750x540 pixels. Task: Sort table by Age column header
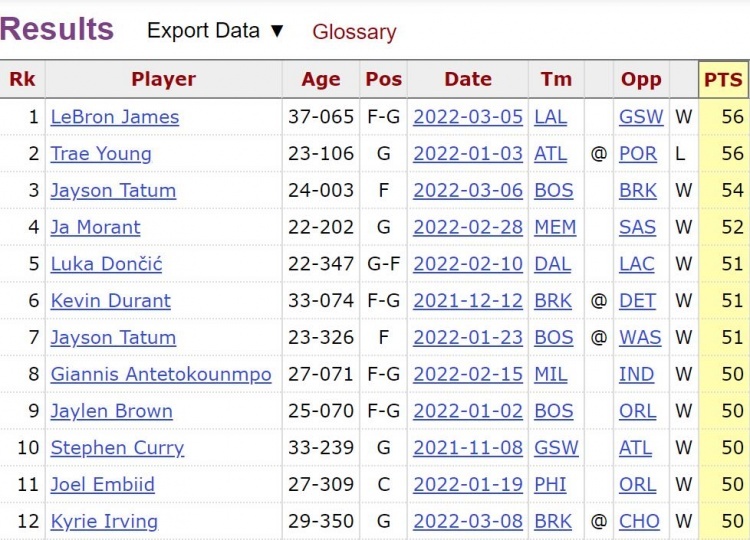[x=320, y=79]
